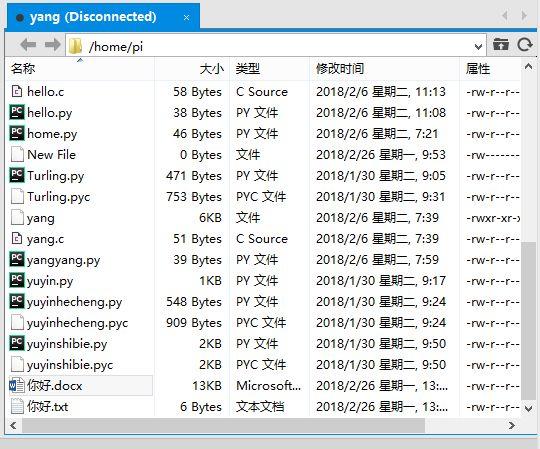Click the home.py PyCharm icon
Screen dimensions: 540x449
coord(17,133)
